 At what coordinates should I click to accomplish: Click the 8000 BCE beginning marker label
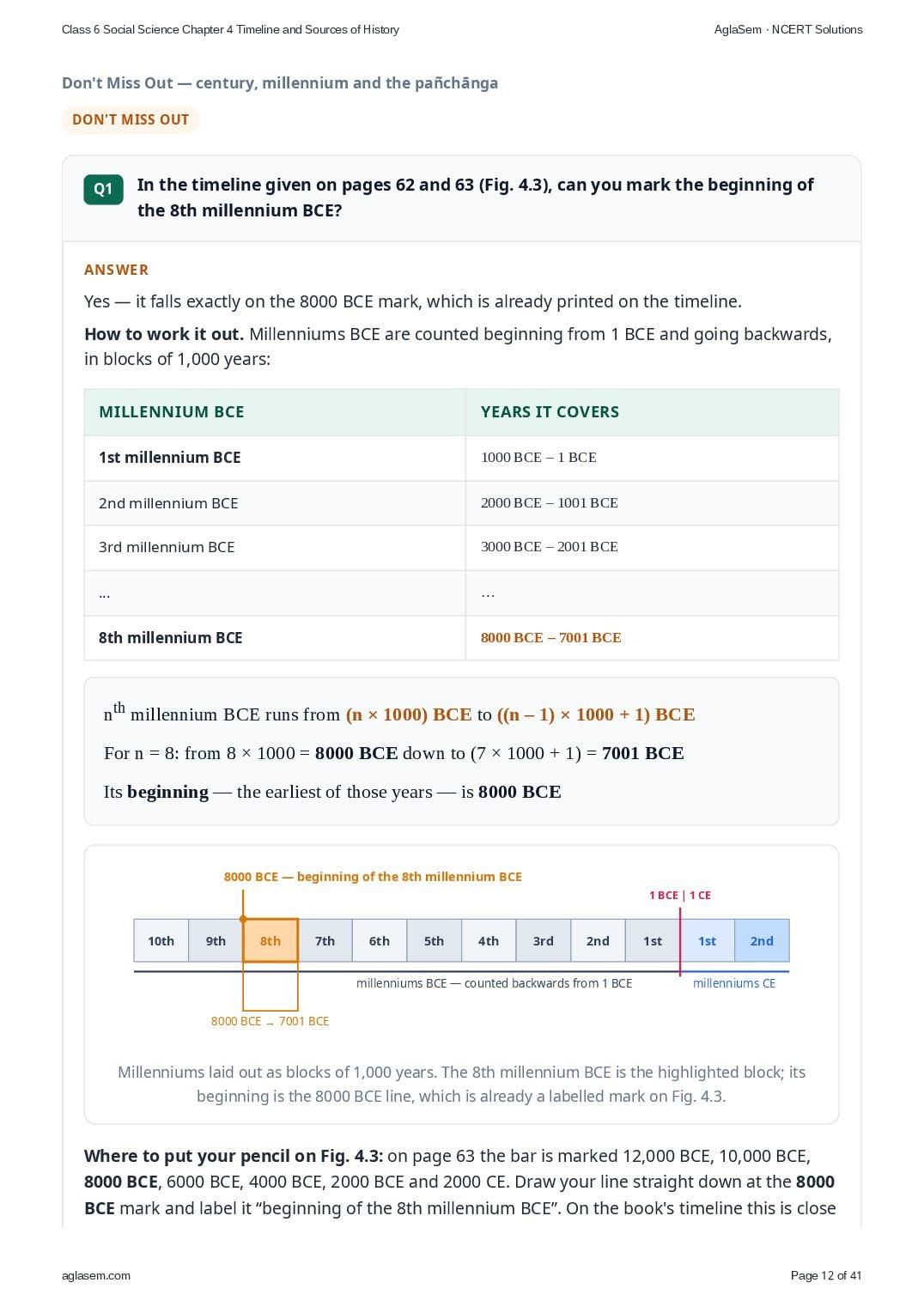373,877
